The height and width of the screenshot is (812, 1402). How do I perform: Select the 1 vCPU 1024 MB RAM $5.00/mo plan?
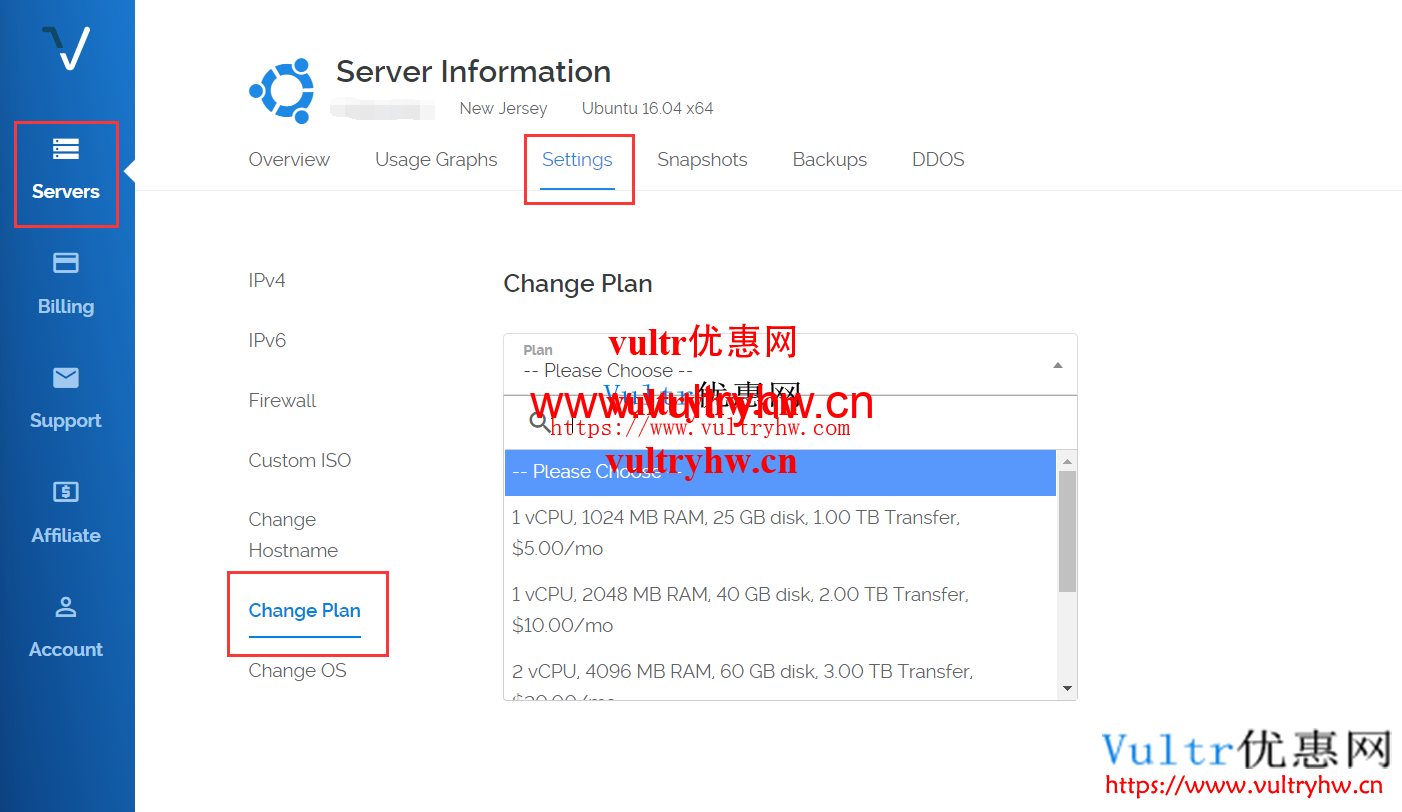tap(780, 533)
